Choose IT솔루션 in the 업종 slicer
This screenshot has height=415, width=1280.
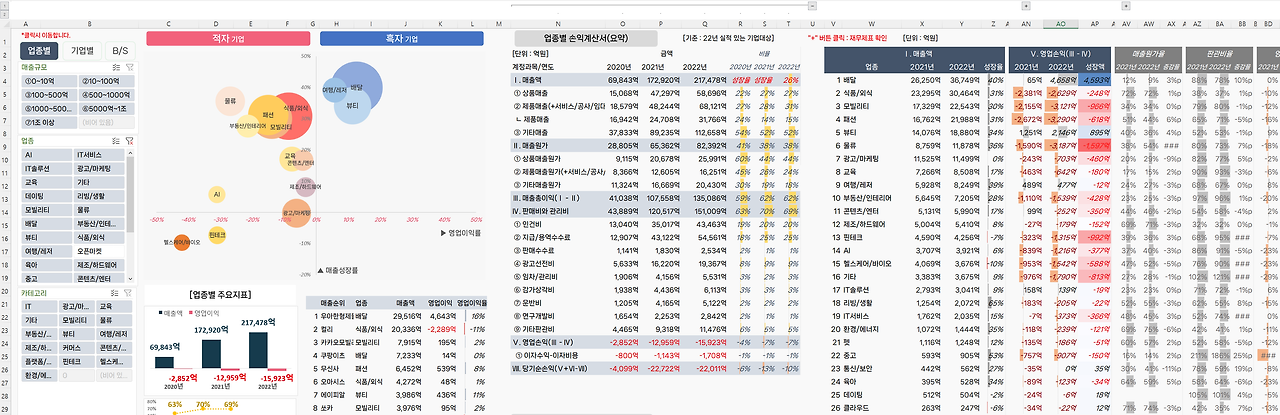[x=46, y=169]
